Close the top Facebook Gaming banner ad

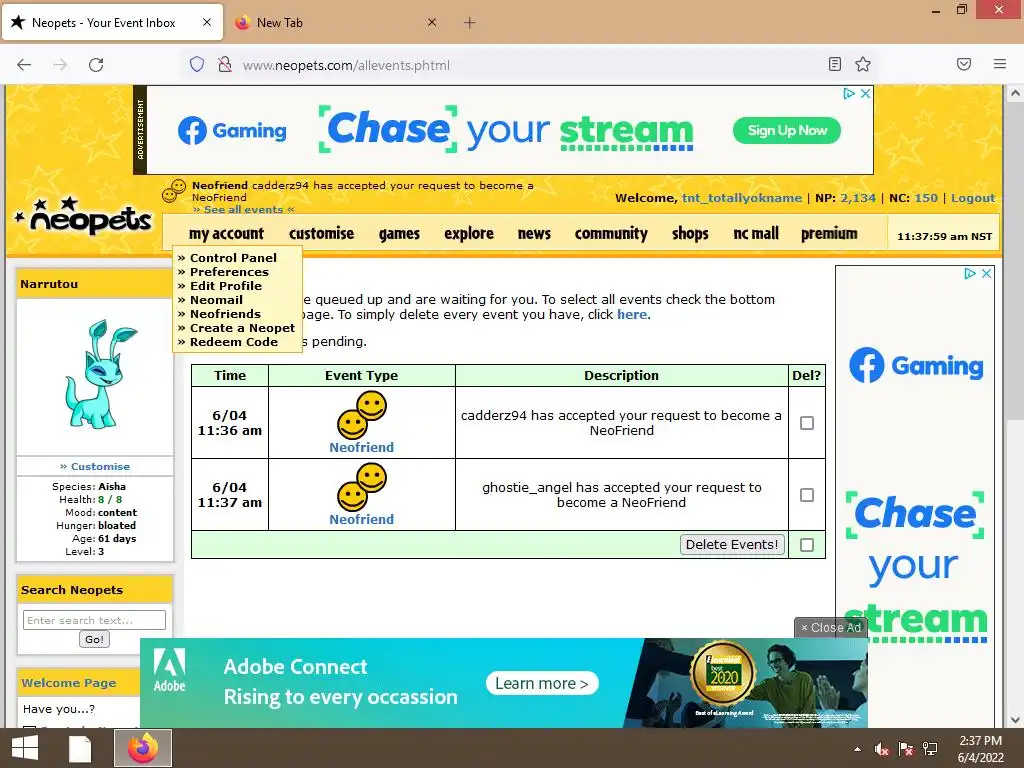(865, 93)
